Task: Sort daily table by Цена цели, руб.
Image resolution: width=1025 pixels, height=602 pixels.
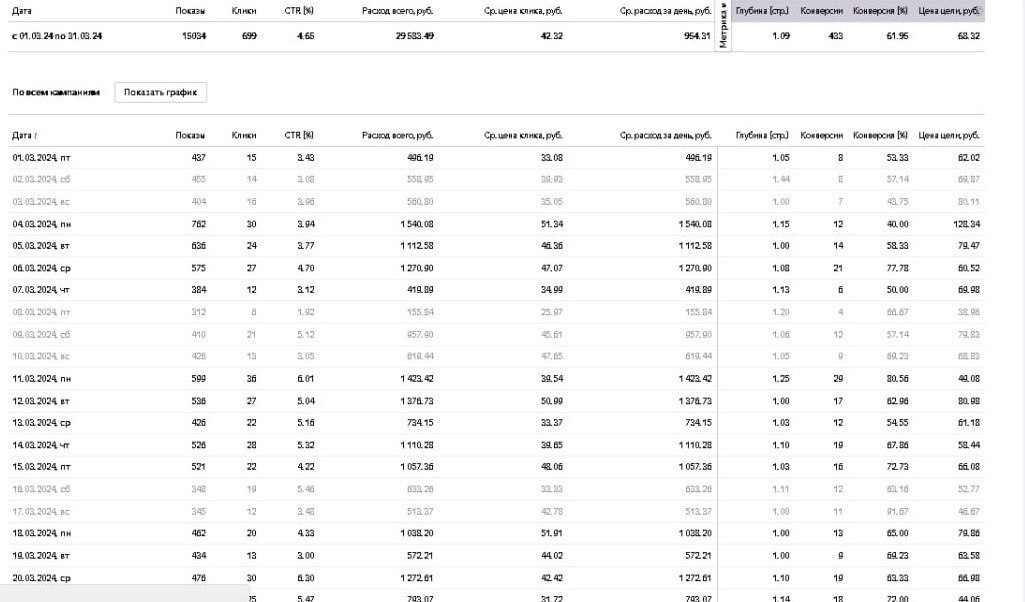Action: (949, 135)
